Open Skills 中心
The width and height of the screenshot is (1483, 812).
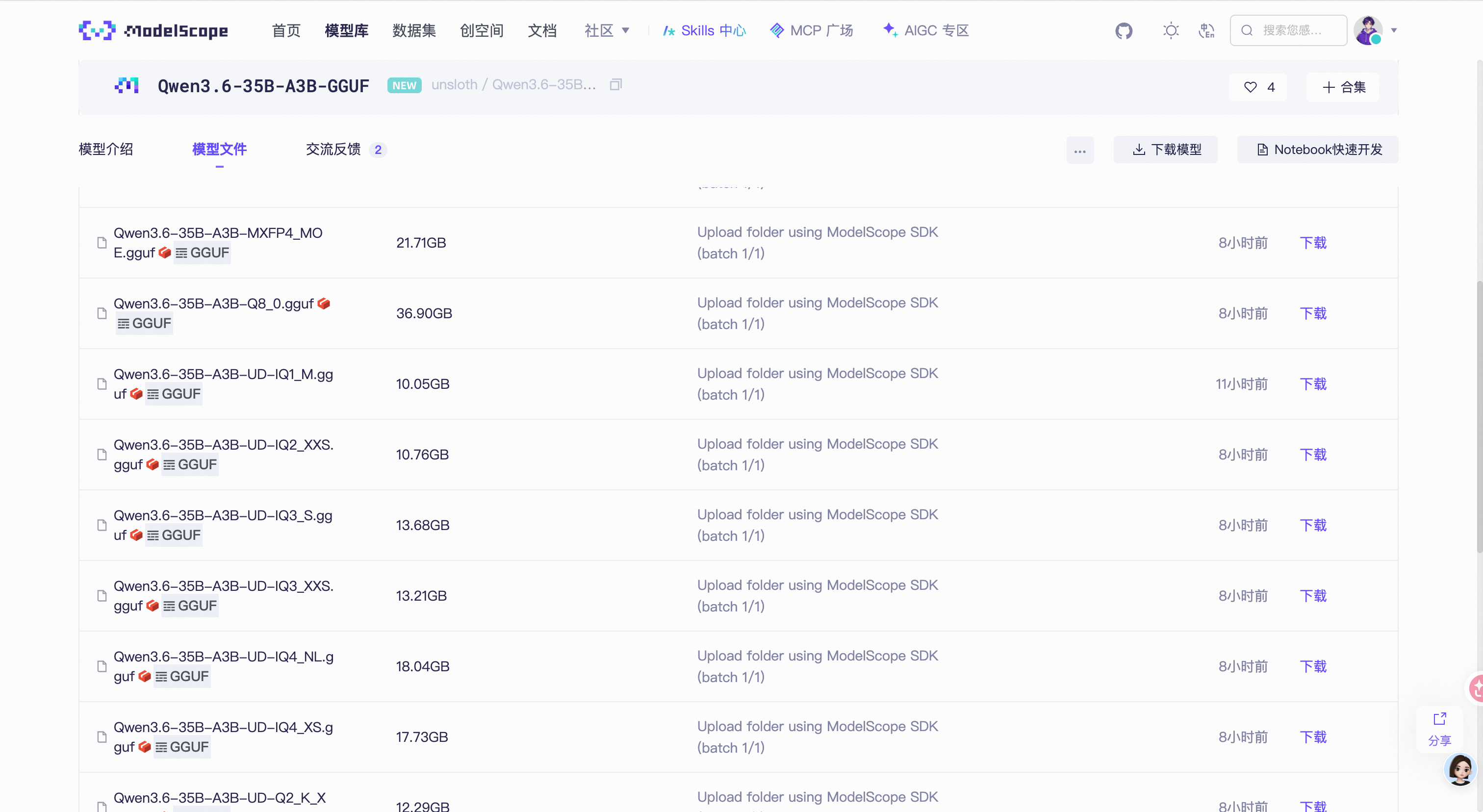[704, 30]
